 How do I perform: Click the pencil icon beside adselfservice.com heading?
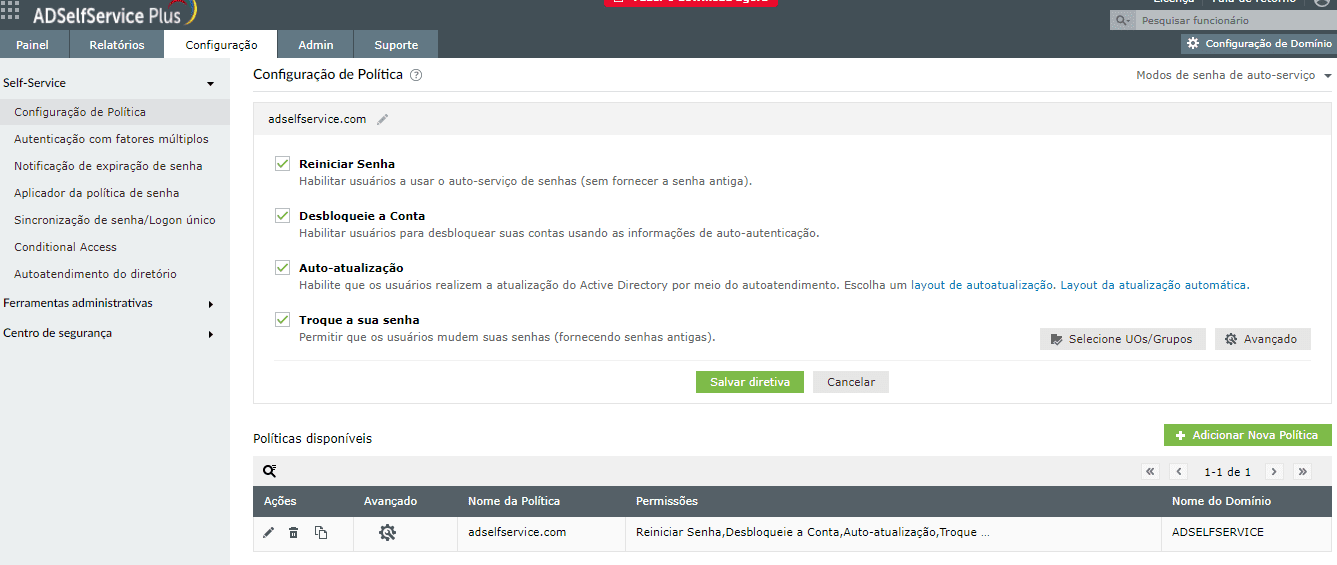pyautogui.click(x=382, y=119)
